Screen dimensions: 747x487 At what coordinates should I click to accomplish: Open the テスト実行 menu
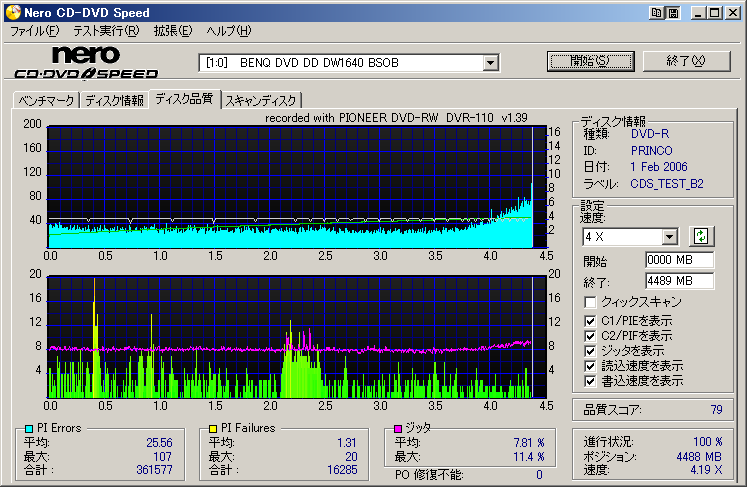coord(106,31)
